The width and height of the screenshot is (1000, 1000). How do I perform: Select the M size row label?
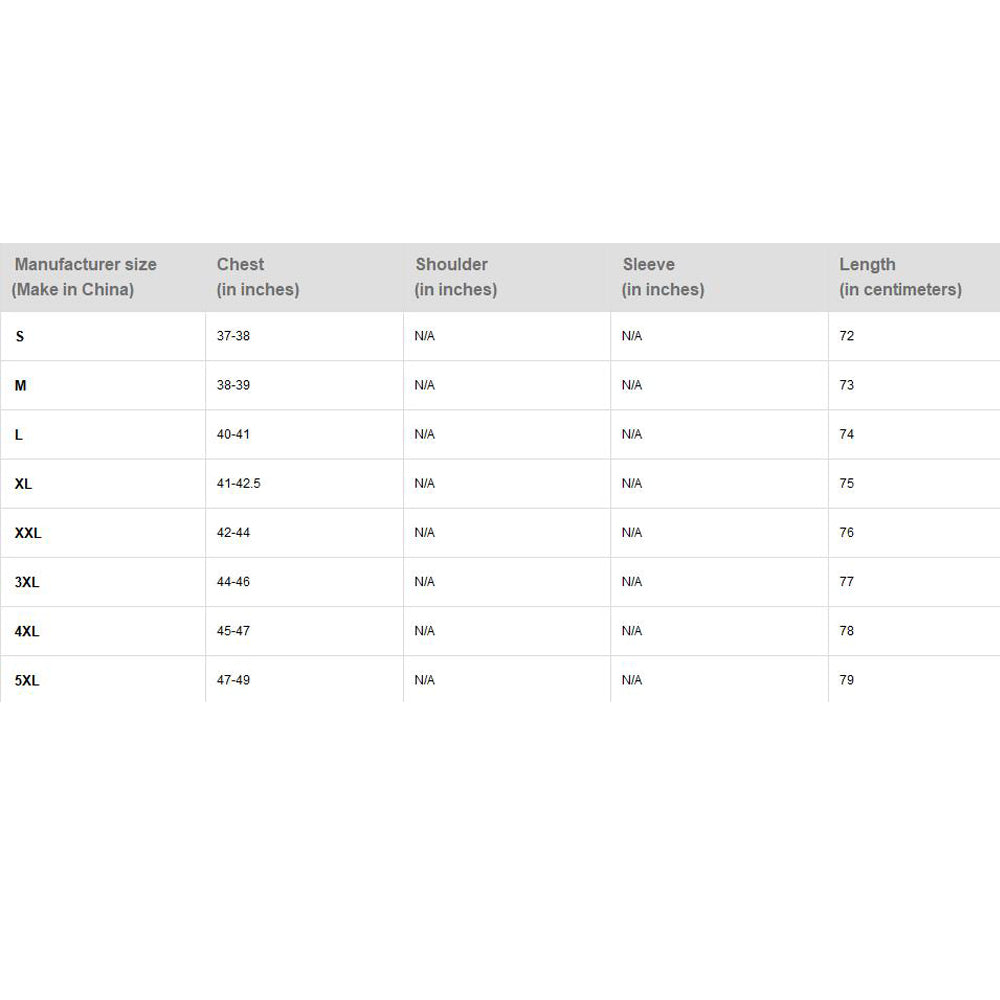tap(21, 385)
